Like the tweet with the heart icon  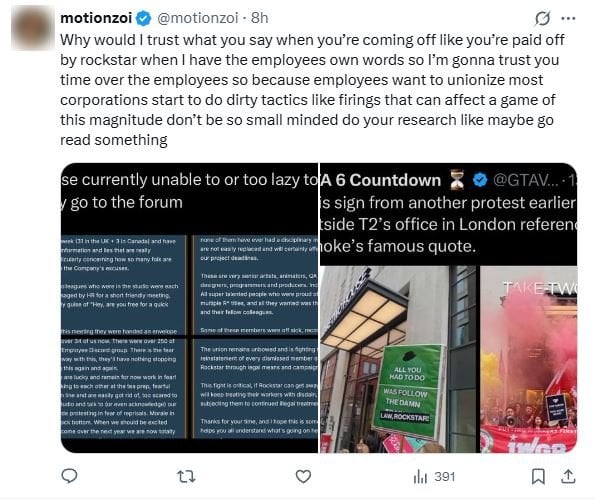303,476
